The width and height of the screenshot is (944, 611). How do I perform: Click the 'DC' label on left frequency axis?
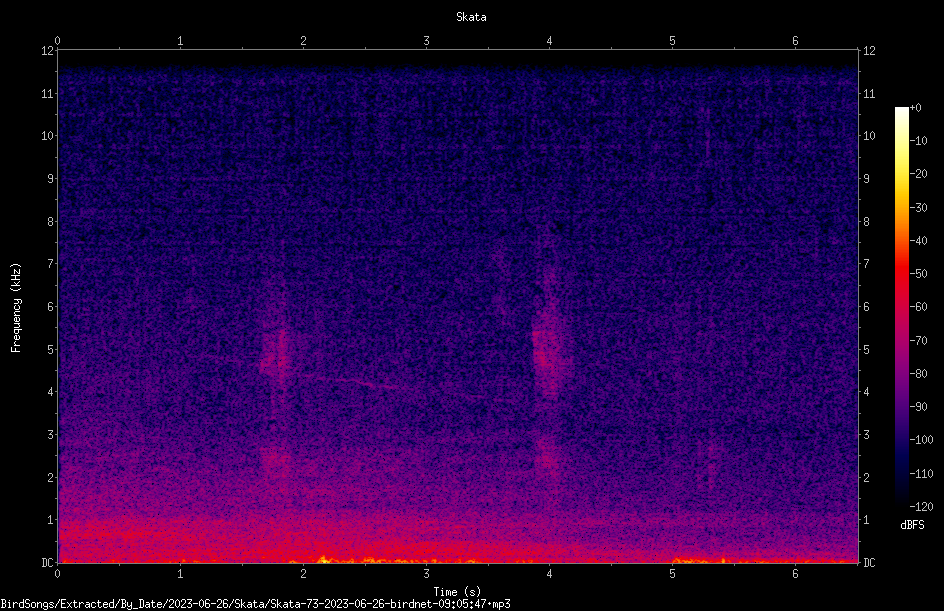pos(47,562)
